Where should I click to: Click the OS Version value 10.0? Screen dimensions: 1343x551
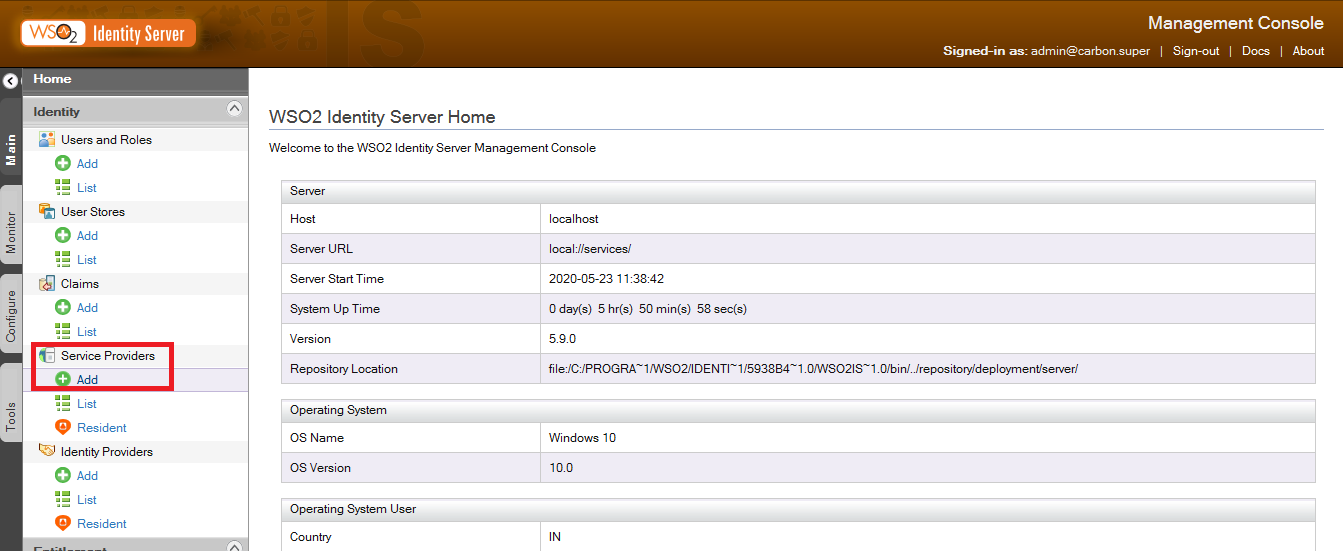(561, 468)
